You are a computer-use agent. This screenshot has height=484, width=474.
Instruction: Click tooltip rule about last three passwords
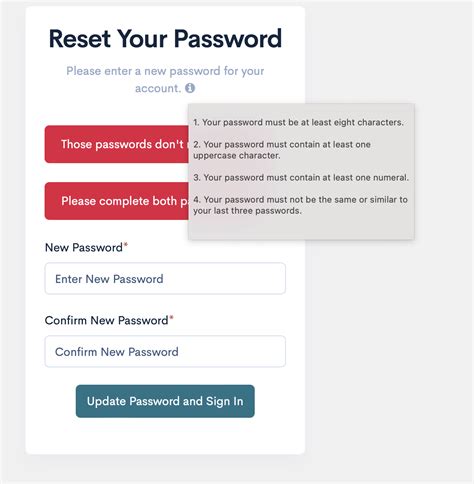300,205
